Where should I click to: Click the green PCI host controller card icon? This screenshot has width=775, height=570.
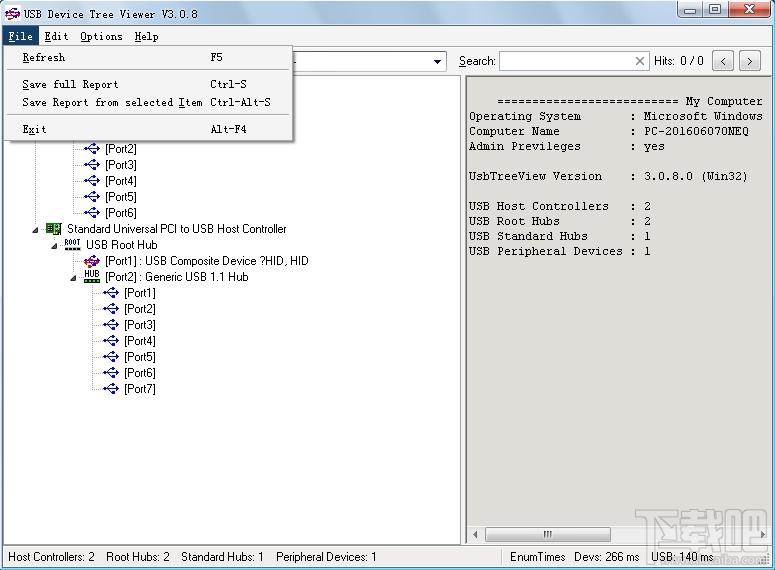click(53, 229)
